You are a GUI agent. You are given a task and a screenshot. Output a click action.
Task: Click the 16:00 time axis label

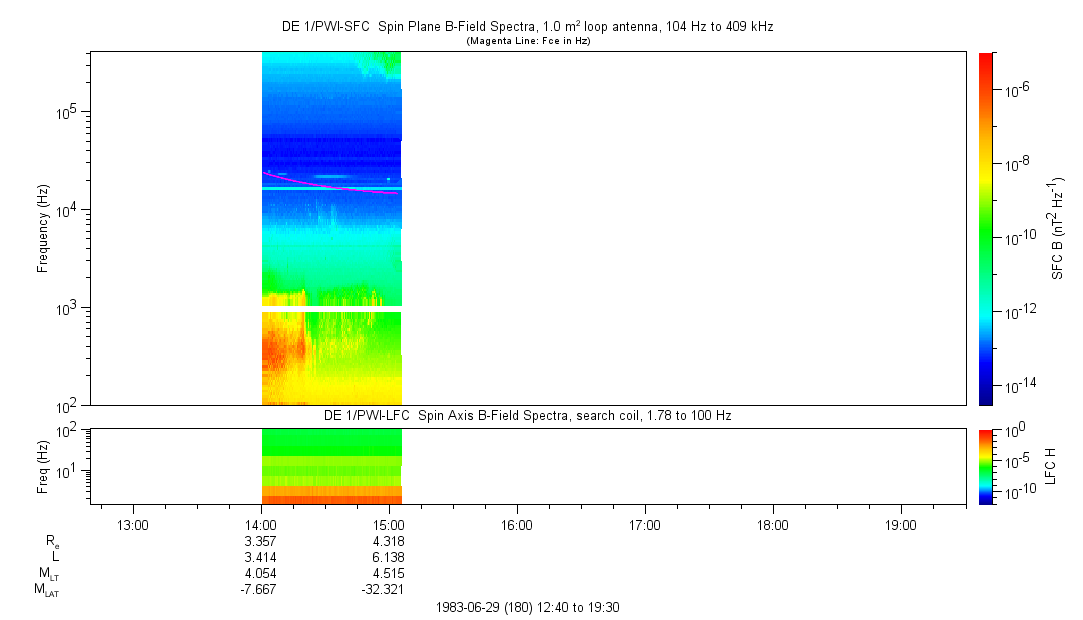pyautogui.click(x=517, y=524)
